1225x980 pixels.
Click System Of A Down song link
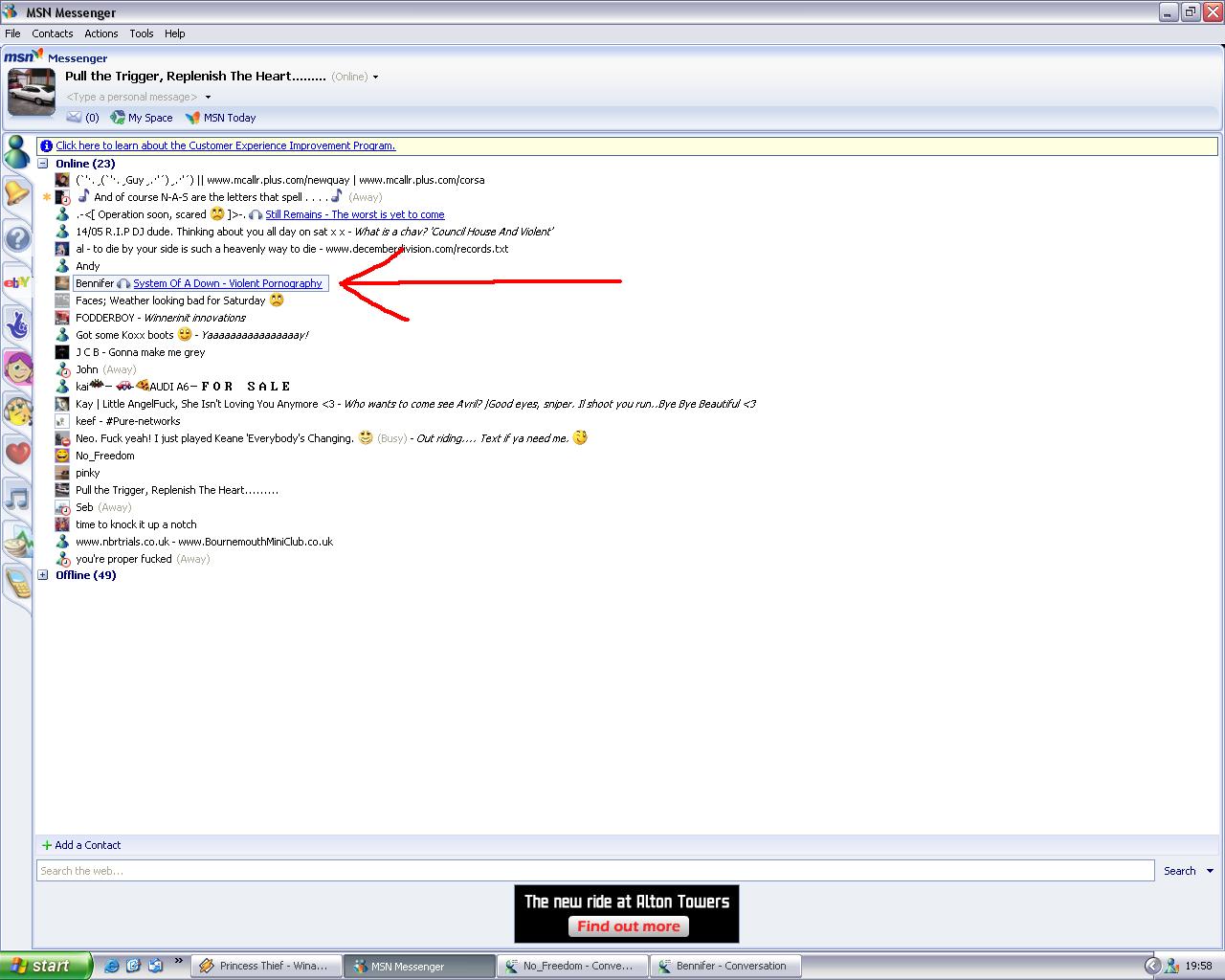(x=228, y=283)
